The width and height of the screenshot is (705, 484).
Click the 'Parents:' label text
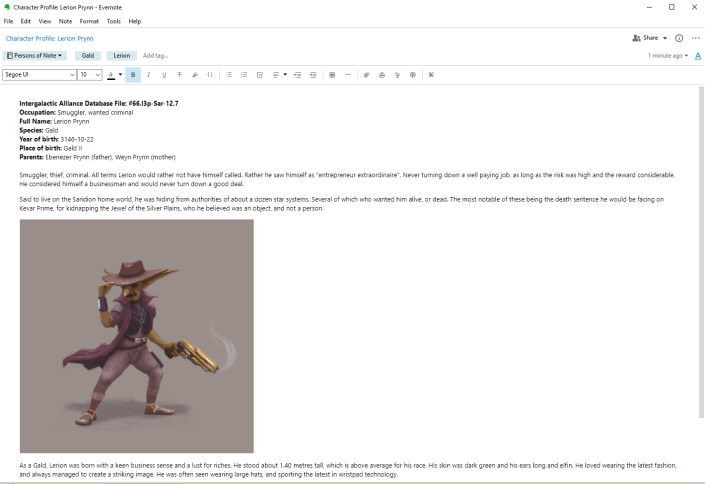pos(31,157)
